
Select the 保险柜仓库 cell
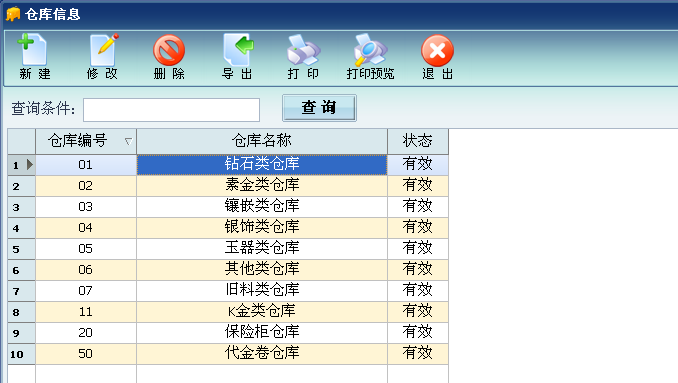[x=262, y=333]
